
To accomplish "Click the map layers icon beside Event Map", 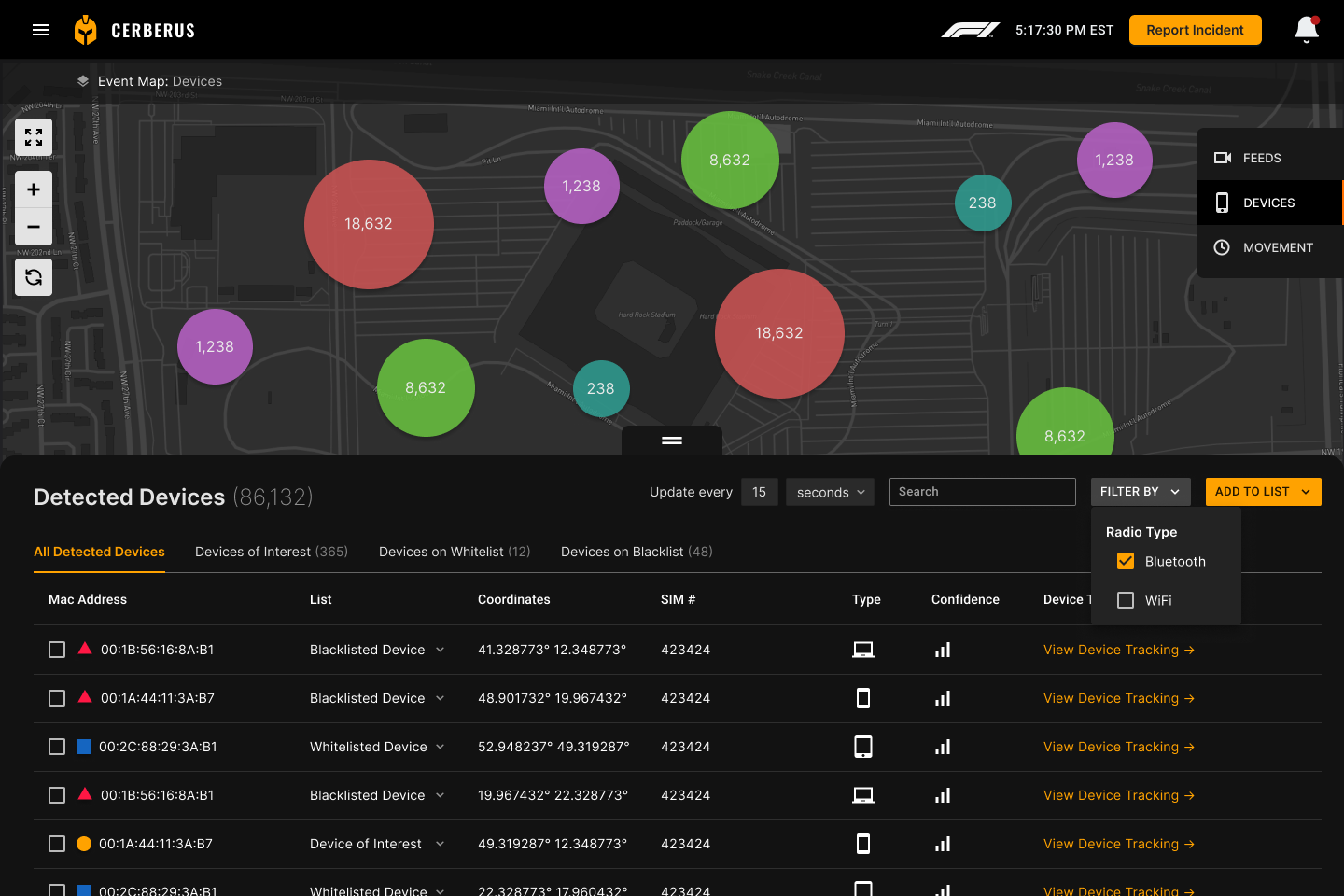I will pyautogui.click(x=83, y=81).
